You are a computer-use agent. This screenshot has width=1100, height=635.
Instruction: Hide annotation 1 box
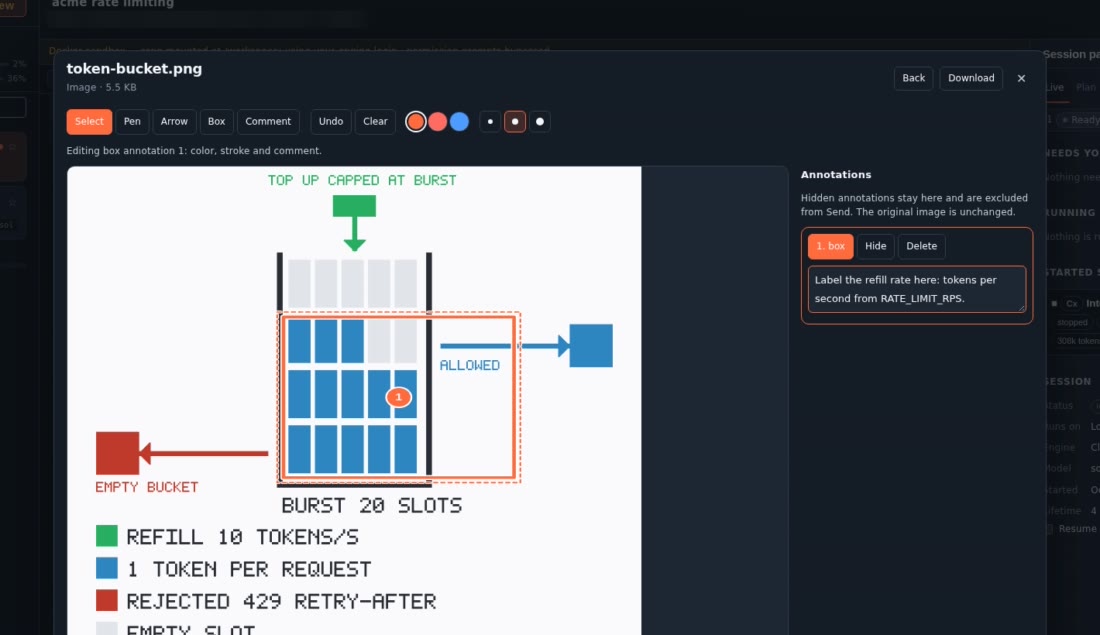(876, 246)
